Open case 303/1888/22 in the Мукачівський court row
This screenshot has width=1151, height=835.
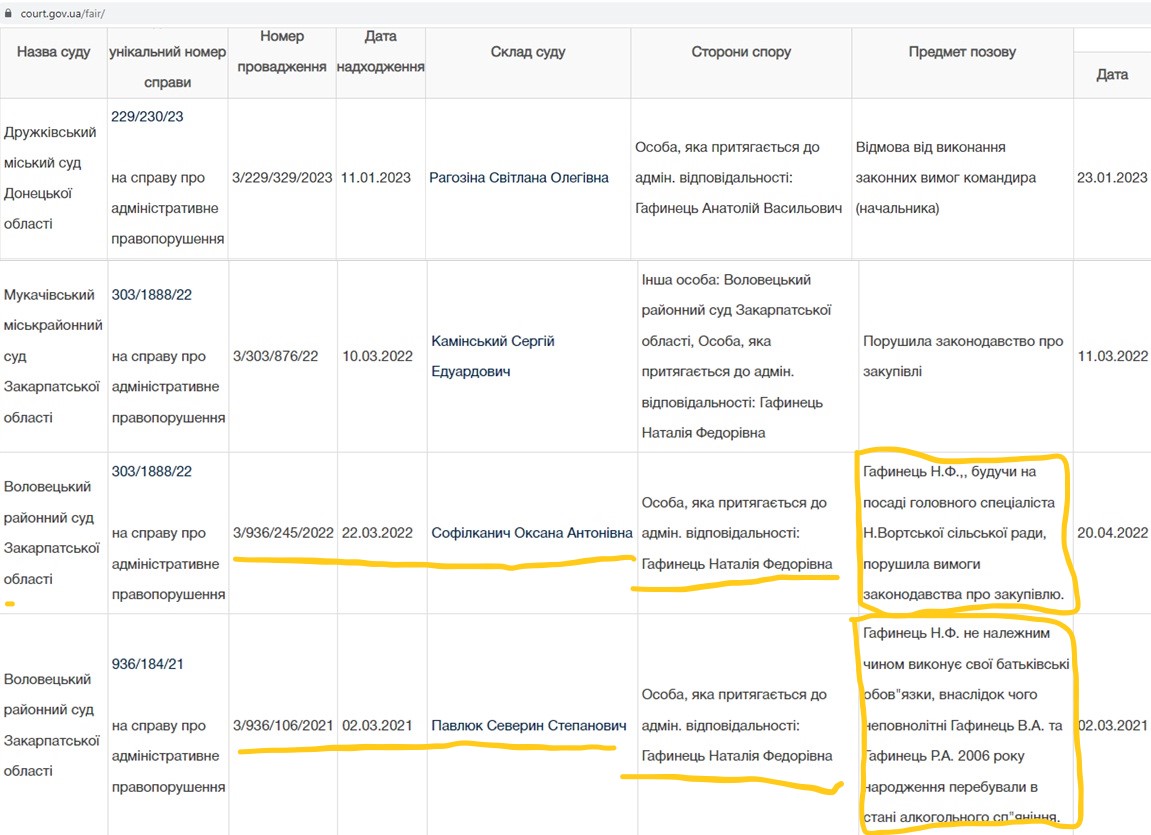(152, 295)
